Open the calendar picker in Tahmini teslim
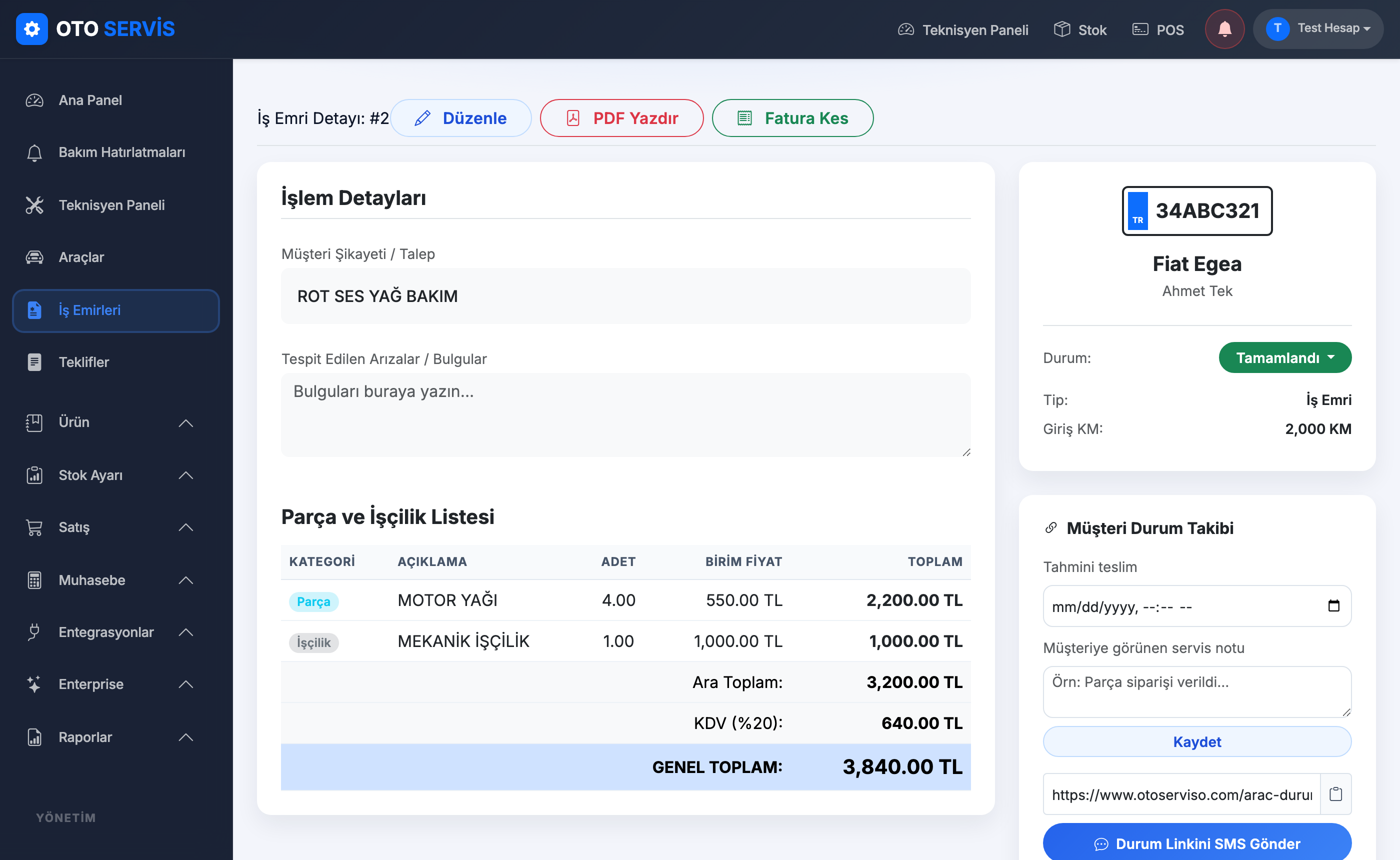 coord(1333,606)
